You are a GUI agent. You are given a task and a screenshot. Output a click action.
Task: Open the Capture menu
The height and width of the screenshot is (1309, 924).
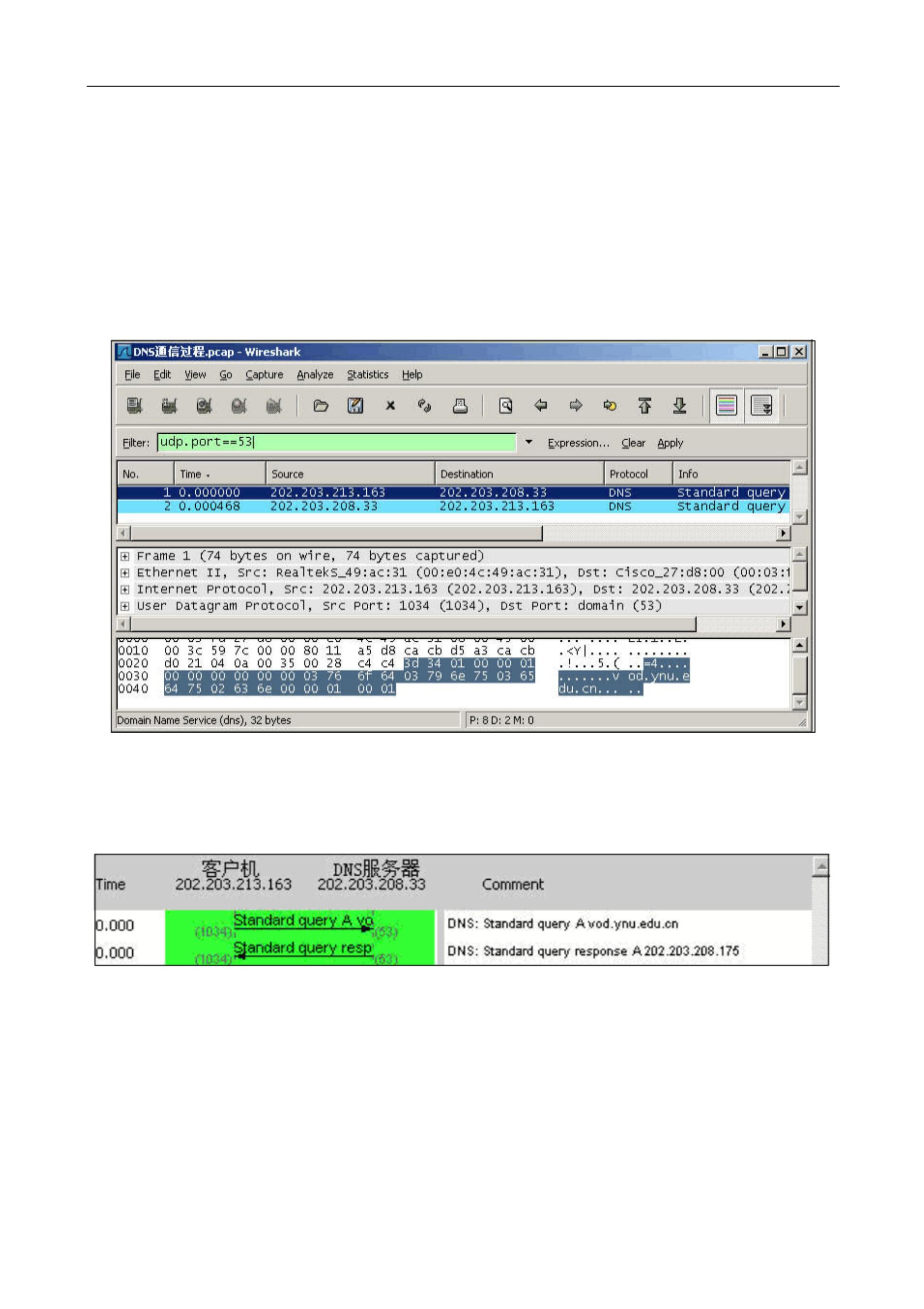click(x=265, y=375)
